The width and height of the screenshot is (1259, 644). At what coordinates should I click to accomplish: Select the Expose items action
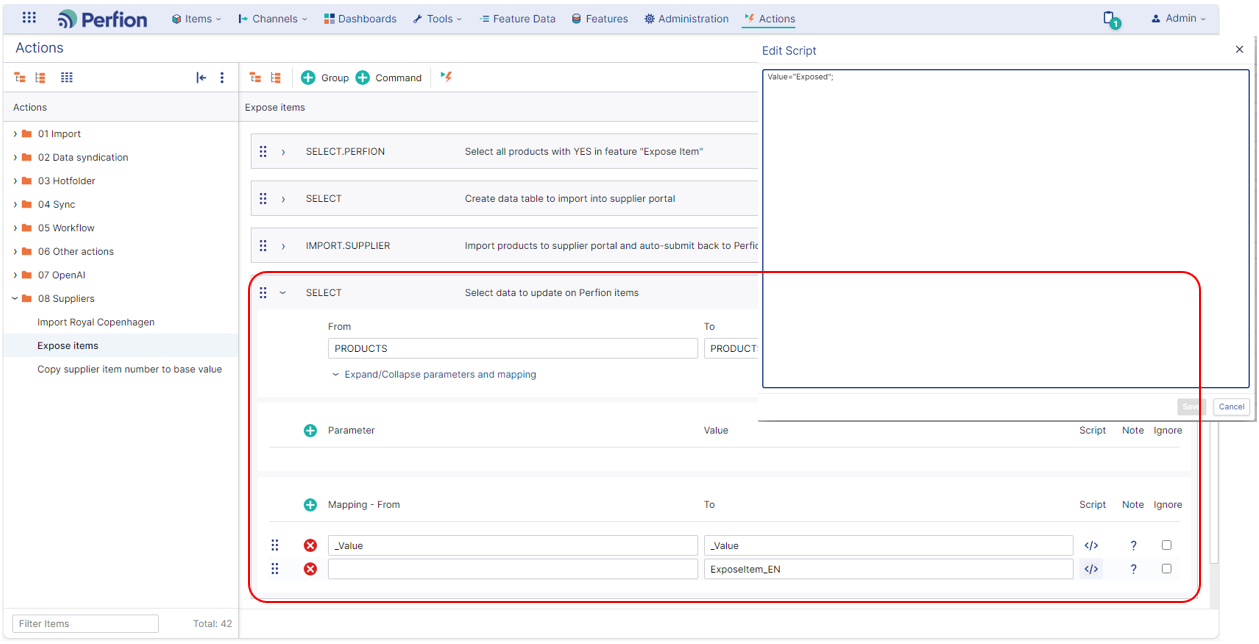68,346
